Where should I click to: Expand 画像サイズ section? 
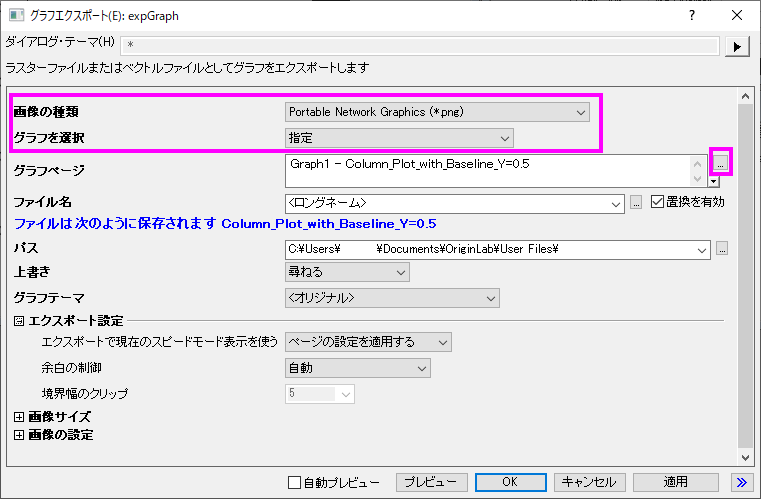coord(19,416)
